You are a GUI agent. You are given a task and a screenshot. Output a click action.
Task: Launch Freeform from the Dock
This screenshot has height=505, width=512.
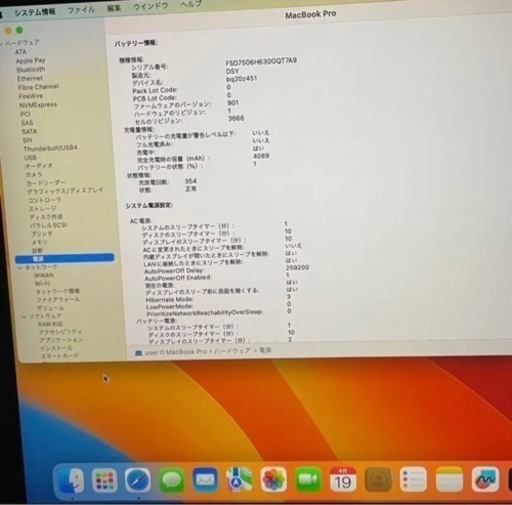click(485, 479)
